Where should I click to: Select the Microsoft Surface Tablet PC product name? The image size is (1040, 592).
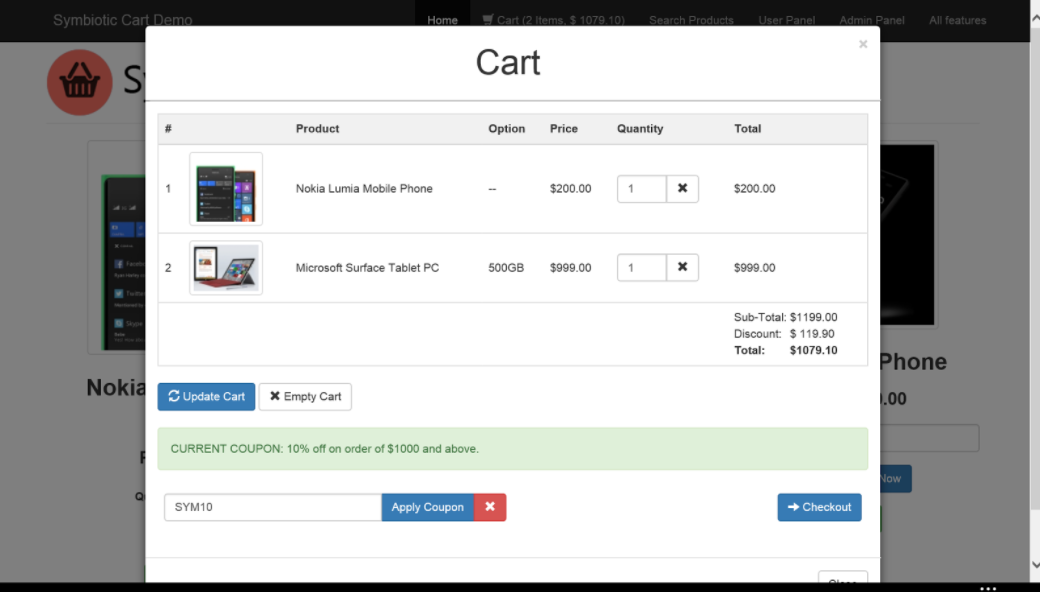click(367, 268)
